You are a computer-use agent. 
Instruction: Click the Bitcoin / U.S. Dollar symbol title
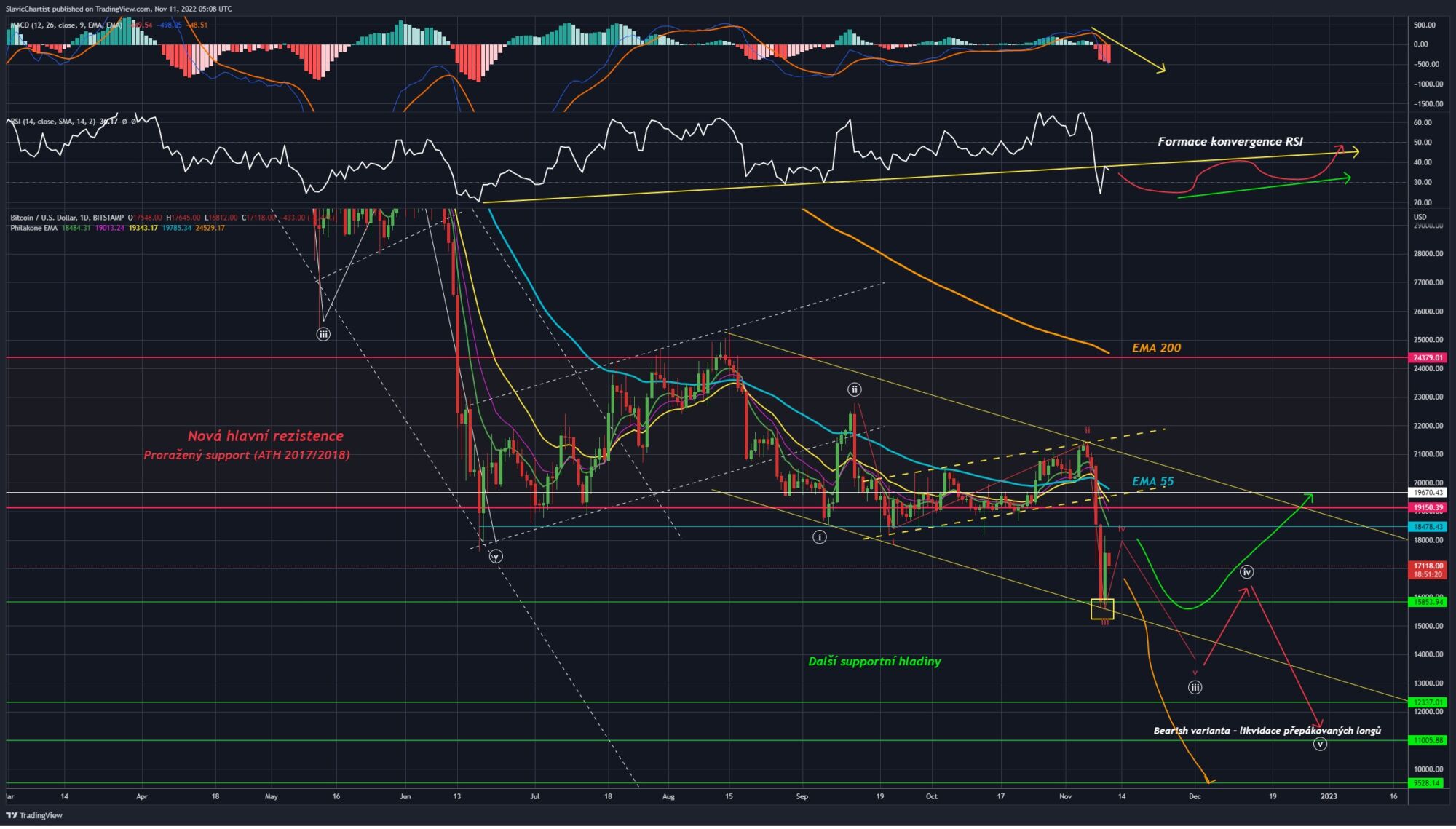coord(68,218)
